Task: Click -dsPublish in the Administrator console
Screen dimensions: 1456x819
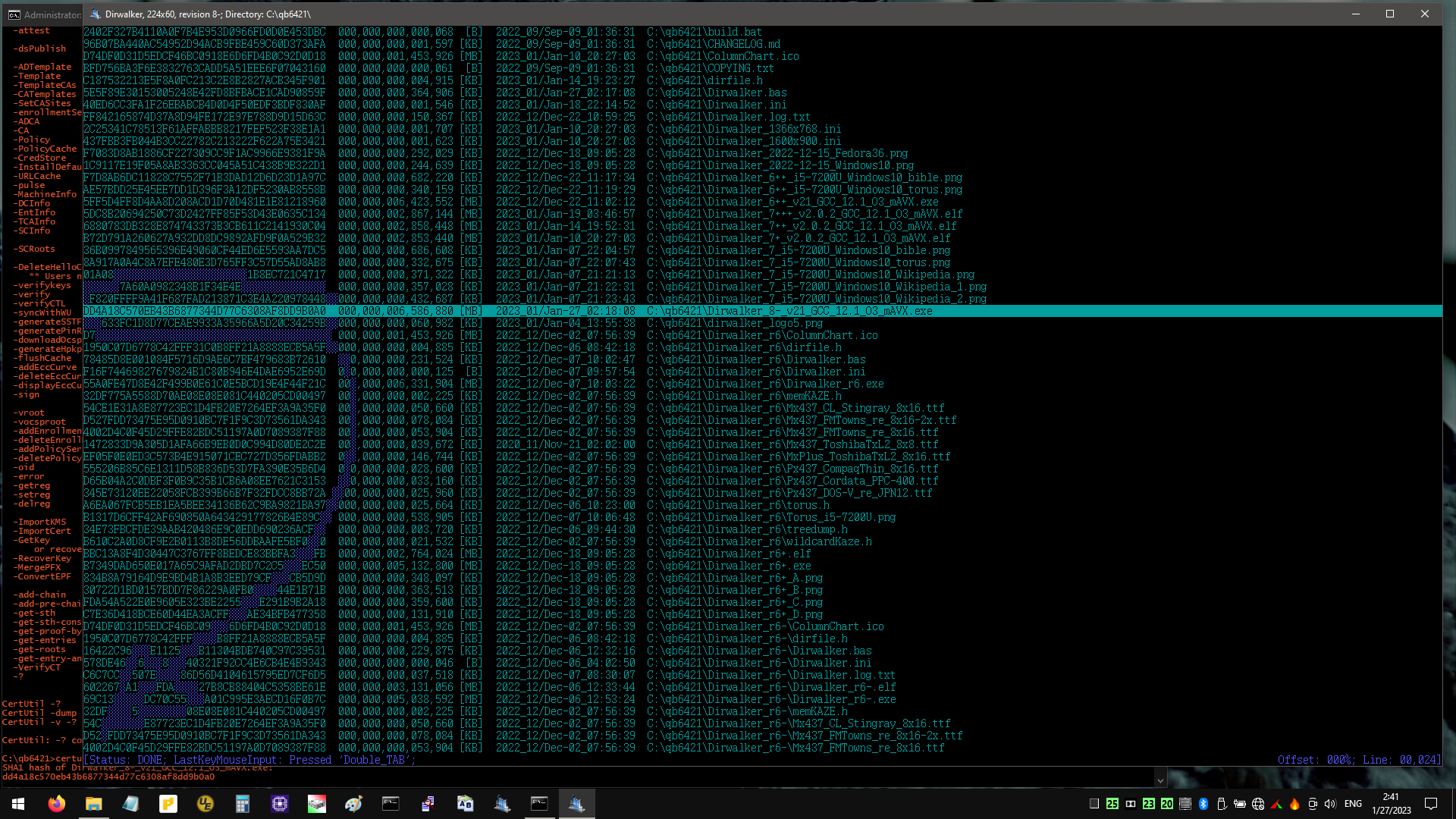Action: pyautogui.click(x=39, y=49)
